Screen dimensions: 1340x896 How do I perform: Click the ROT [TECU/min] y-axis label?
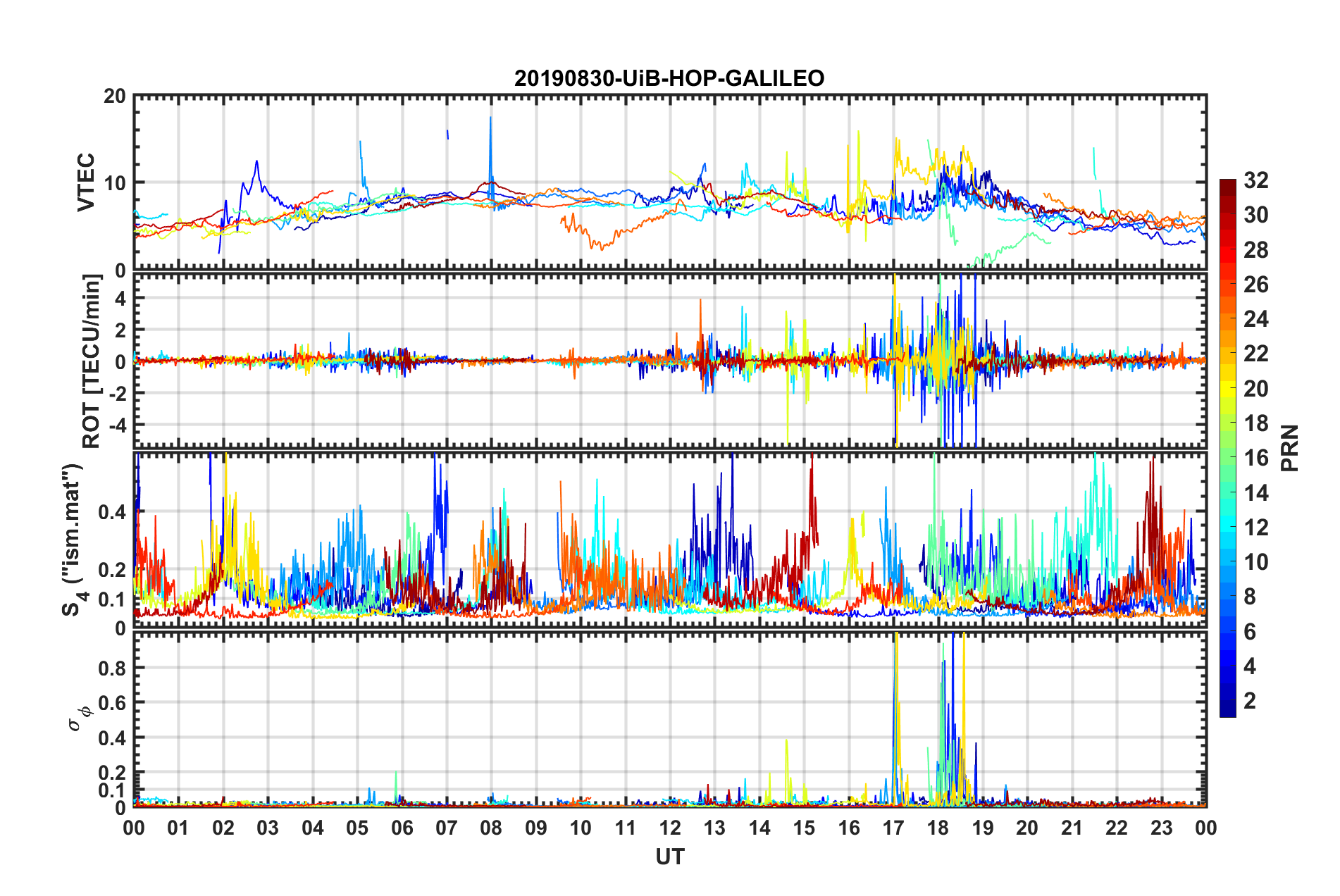(92, 361)
